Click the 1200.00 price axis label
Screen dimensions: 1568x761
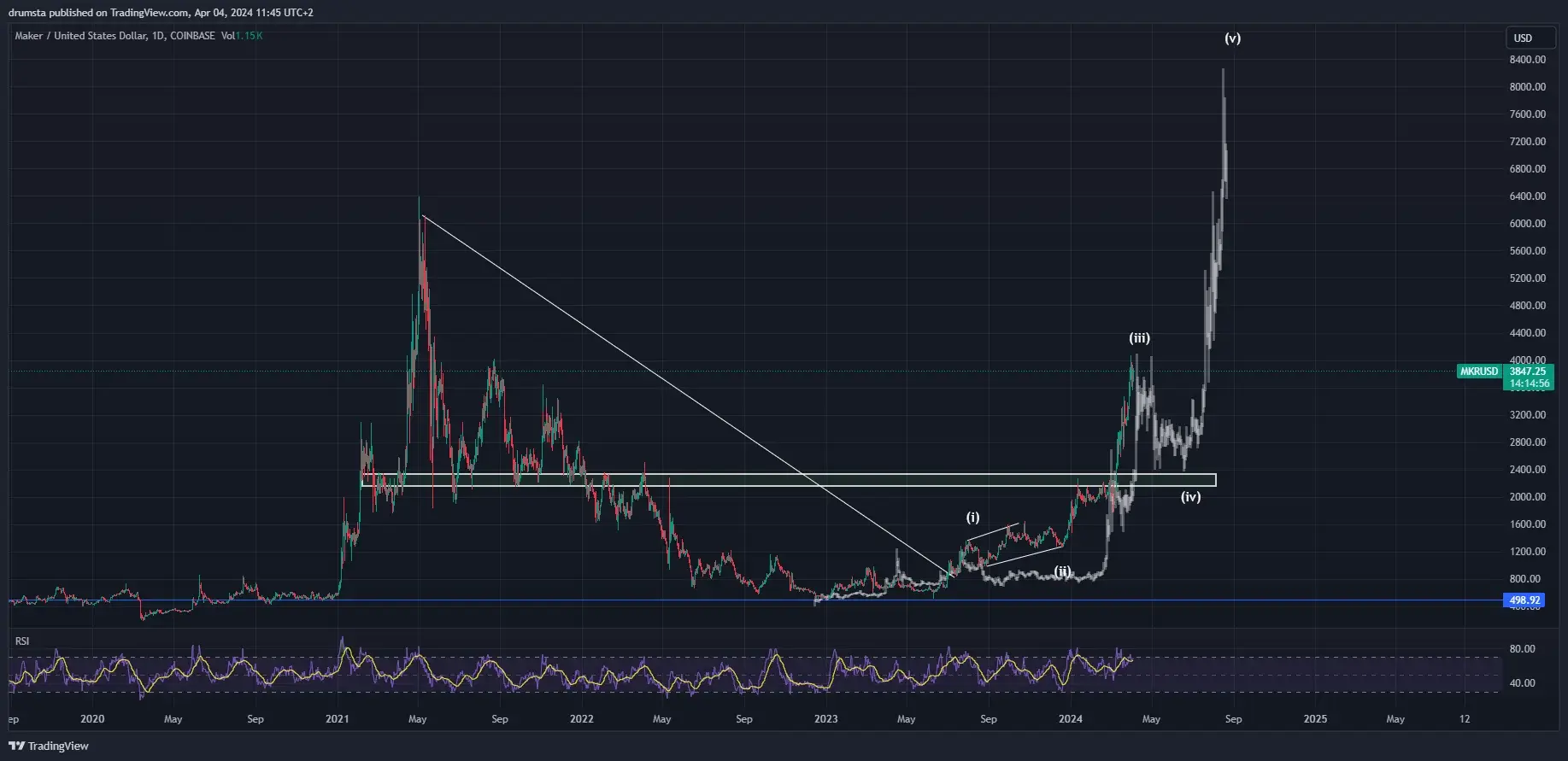[1527, 552]
